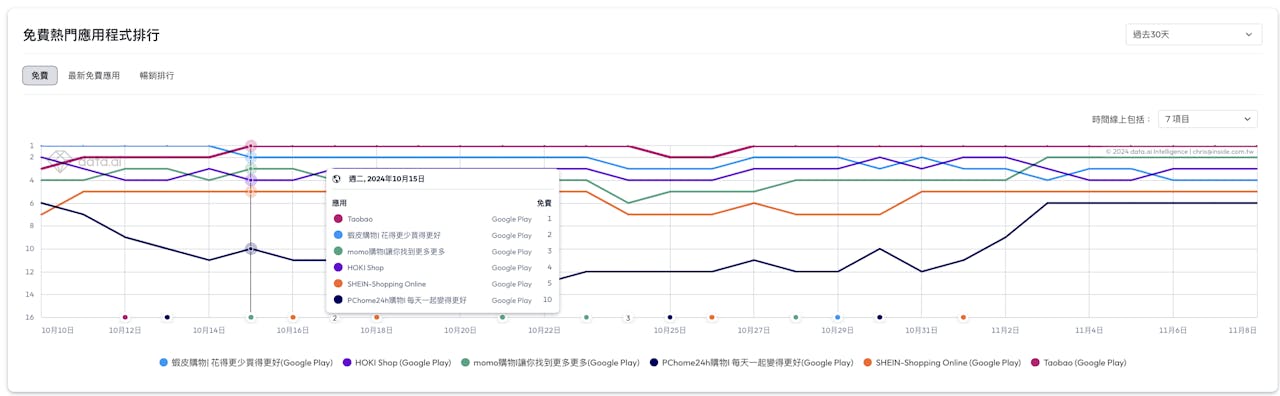1280x396 pixels.
Task: Click the globe icon in tooltip header
Action: 337,179
